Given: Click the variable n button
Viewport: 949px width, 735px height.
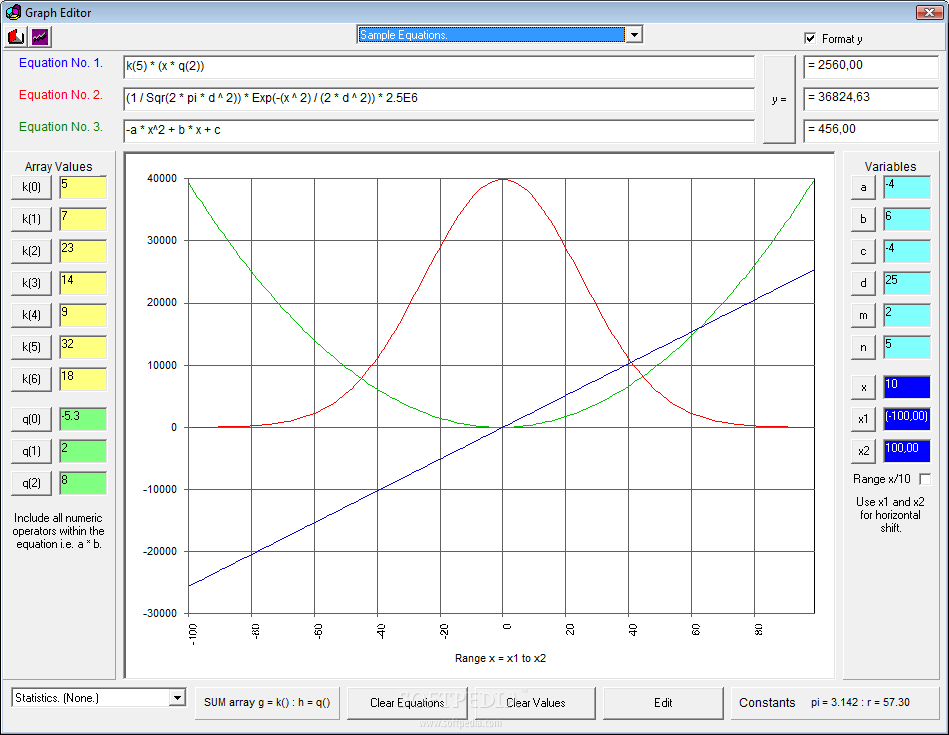Looking at the screenshot, I should 864,347.
